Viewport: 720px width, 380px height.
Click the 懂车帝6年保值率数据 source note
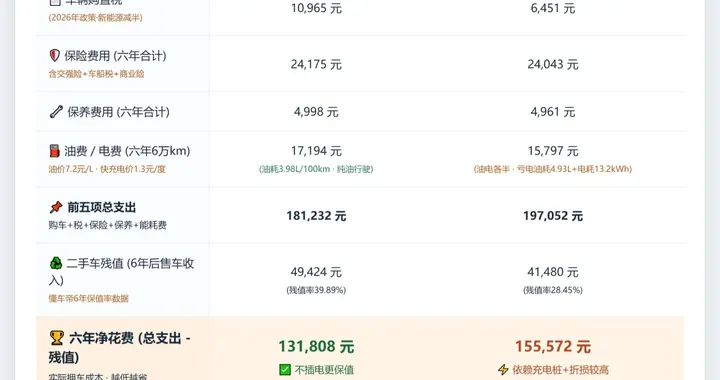[x=89, y=299]
